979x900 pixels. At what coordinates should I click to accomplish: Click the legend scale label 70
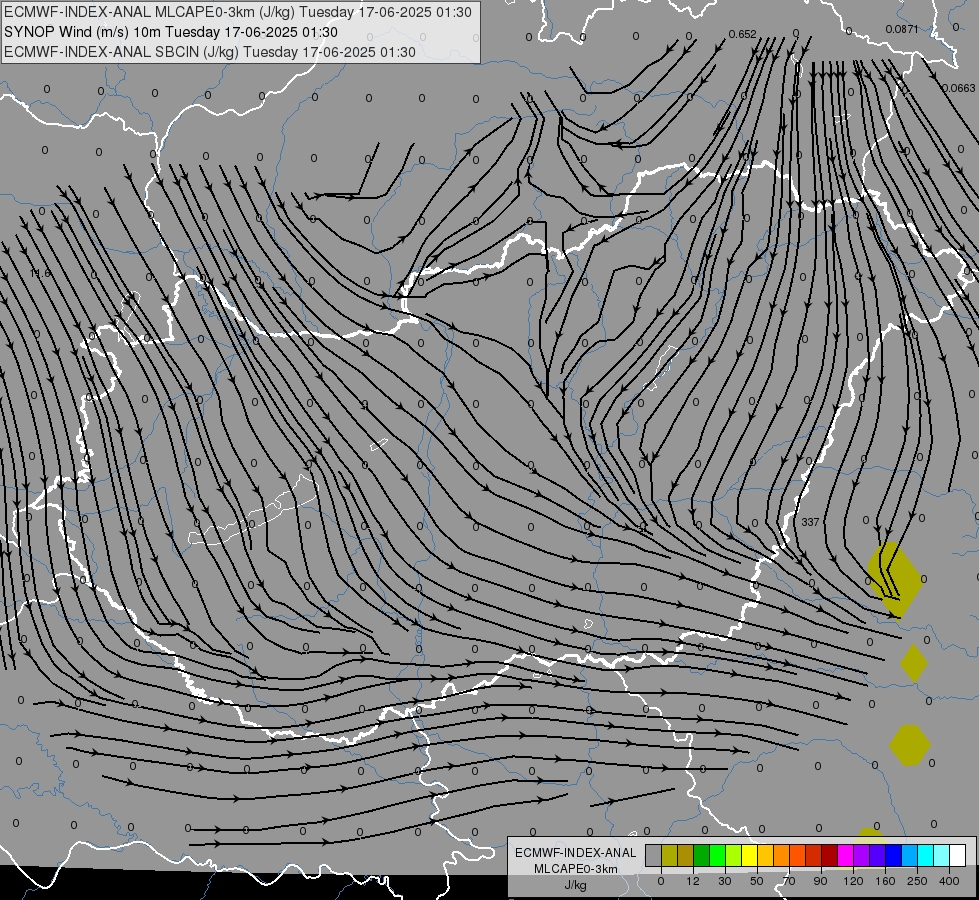[789, 881]
